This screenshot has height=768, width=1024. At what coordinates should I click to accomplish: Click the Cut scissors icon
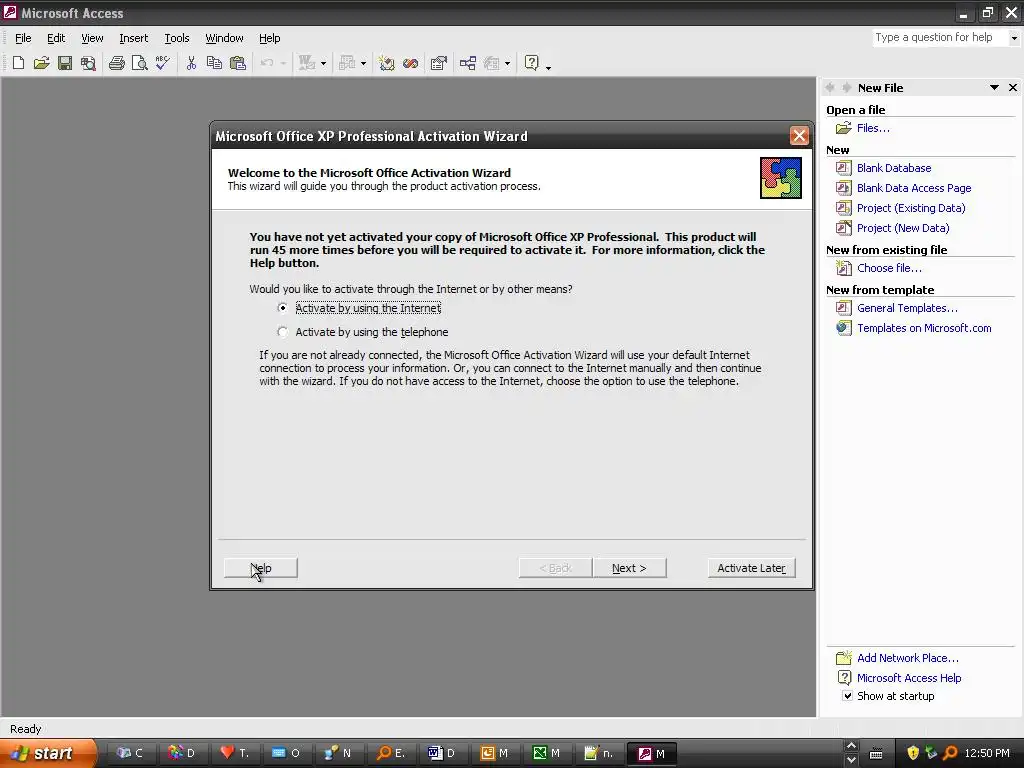[191, 63]
